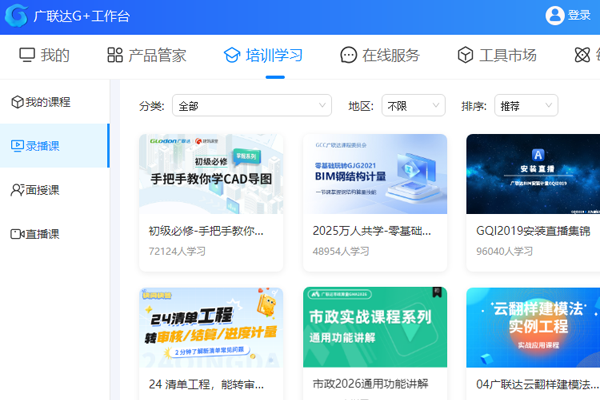
Task: Click the monitor icon beside 我的
Action: [27, 55]
